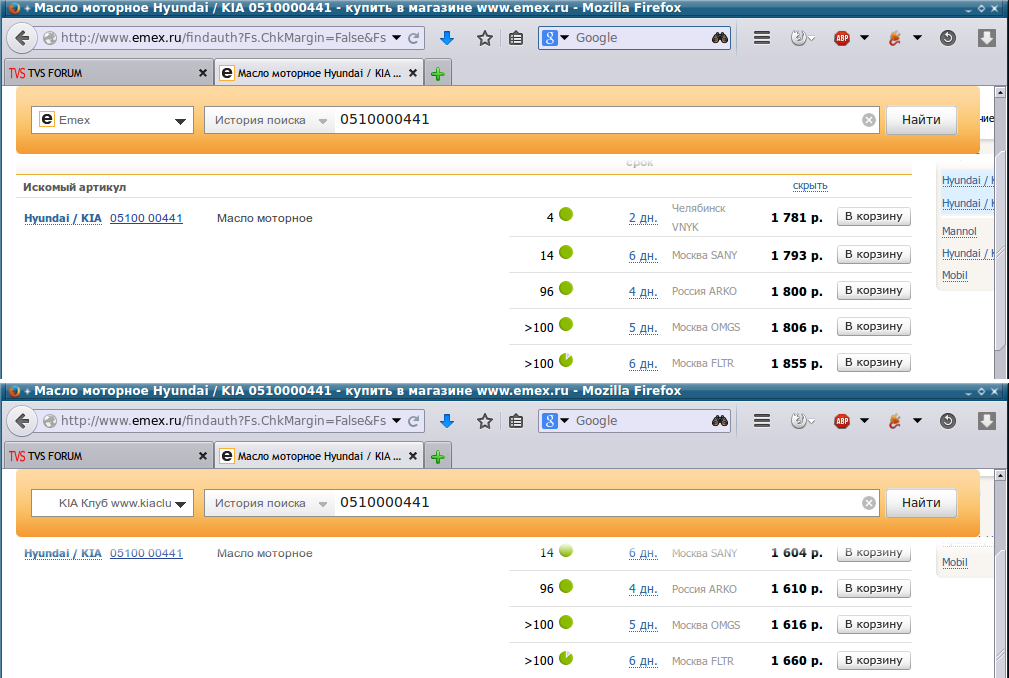Click the Adblock Plus icon in top window
This screenshot has width=1009, height=678.
842,38
